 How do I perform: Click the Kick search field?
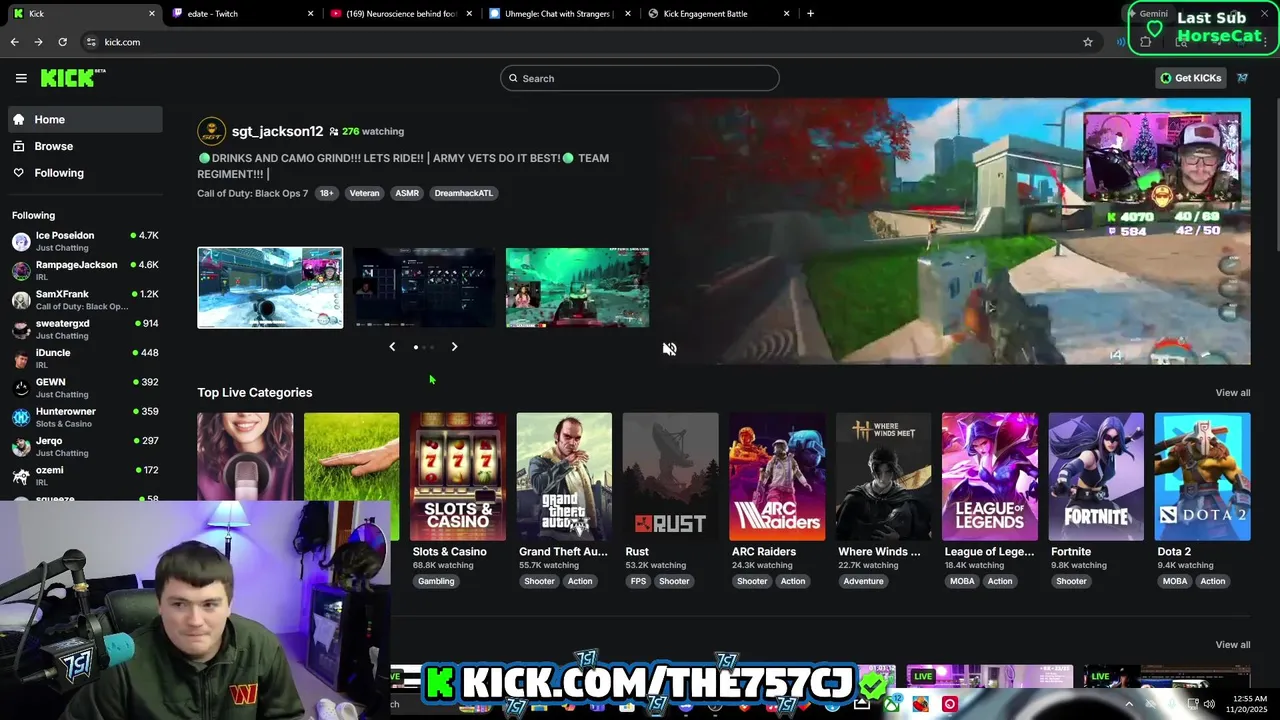pos(640,78)
